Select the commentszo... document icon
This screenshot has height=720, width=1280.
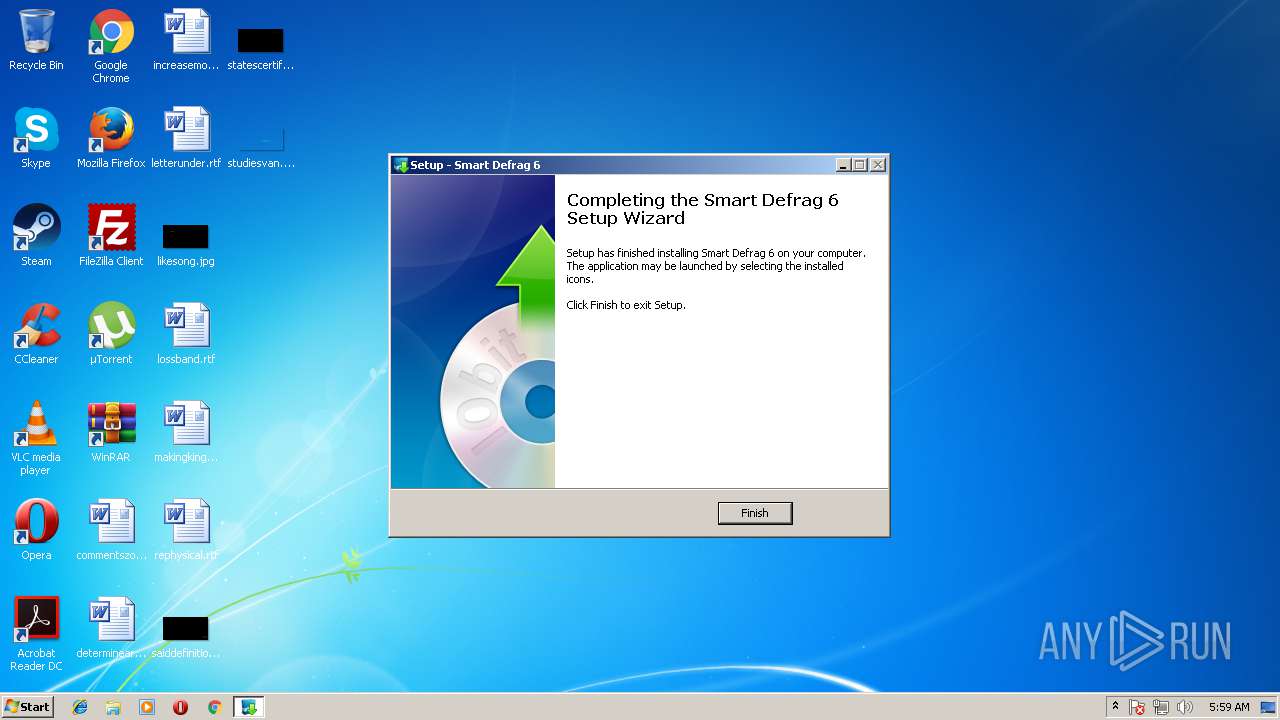click(x=111, y=530)
